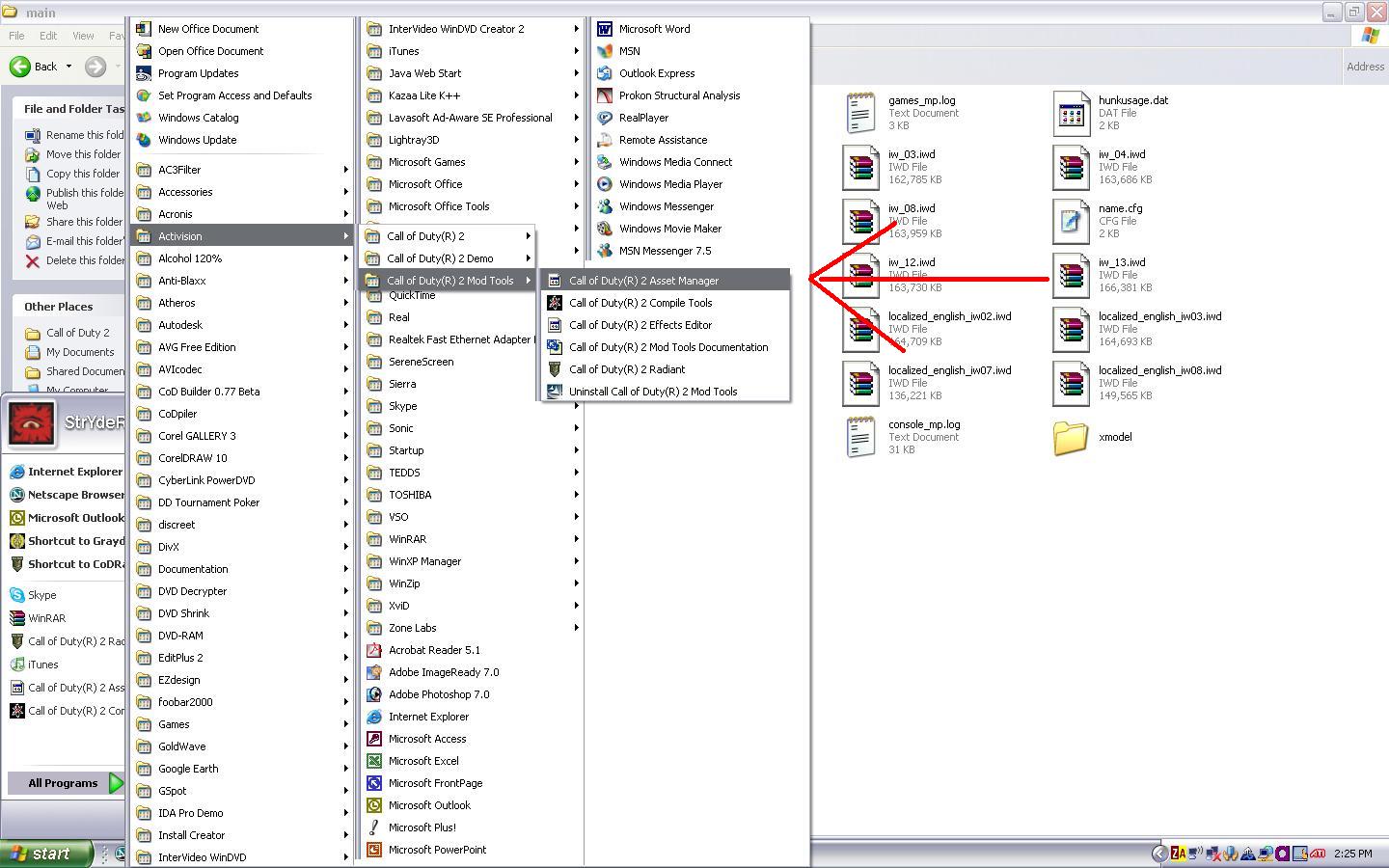Click the Microsoft PowerPoint icon

click(x=374, y=850)
